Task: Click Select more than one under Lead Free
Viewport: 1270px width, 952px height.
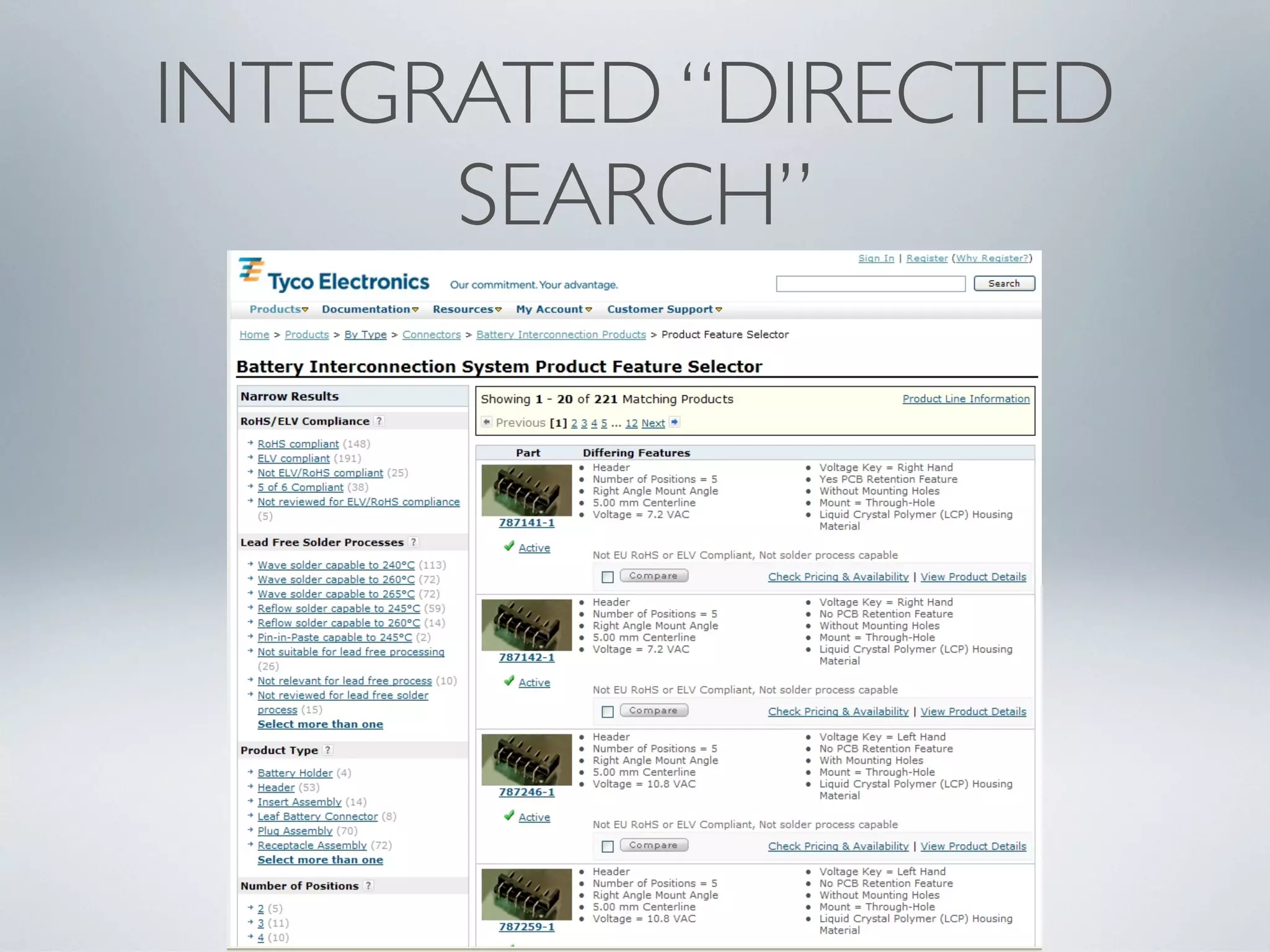Action: [321, 725]
